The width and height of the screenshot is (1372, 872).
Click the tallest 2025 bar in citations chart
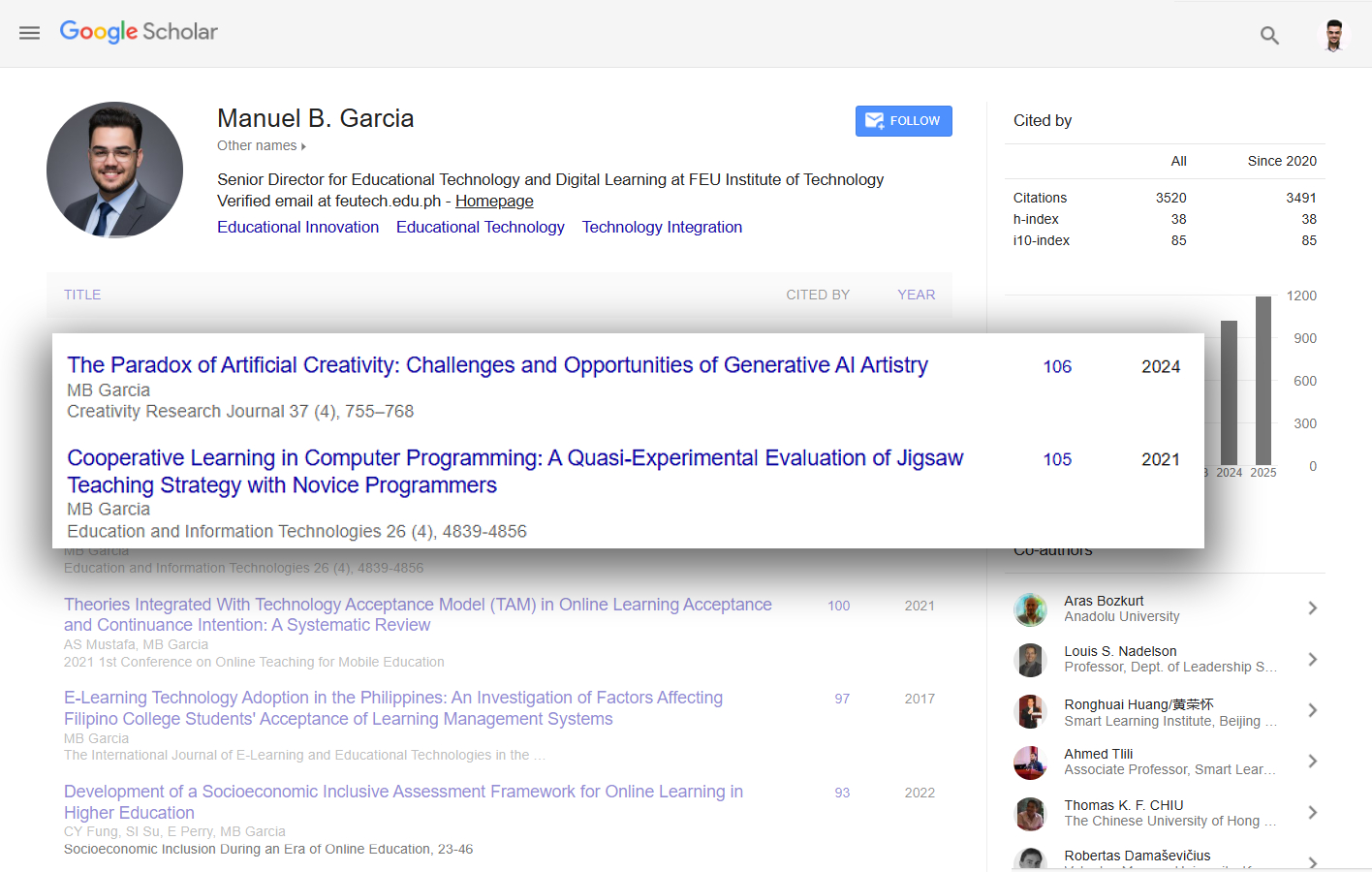click(x=1263, y=383)
